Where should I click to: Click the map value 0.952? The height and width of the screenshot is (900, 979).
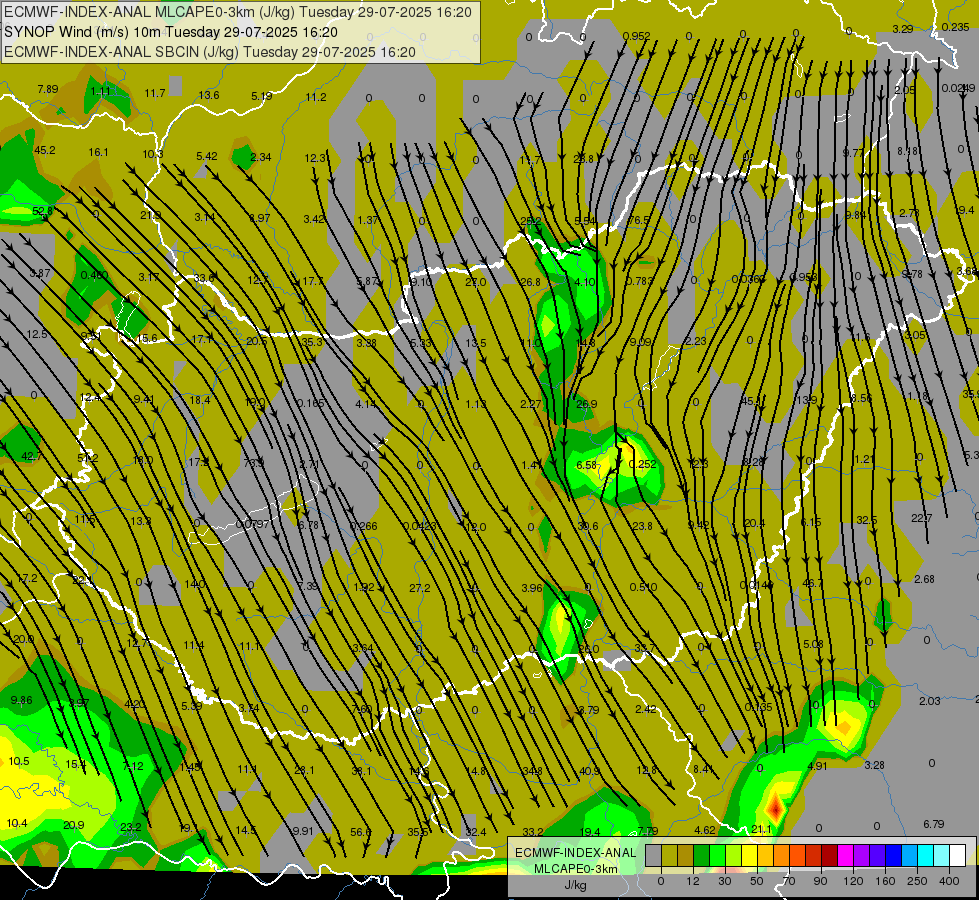(636, 36)
